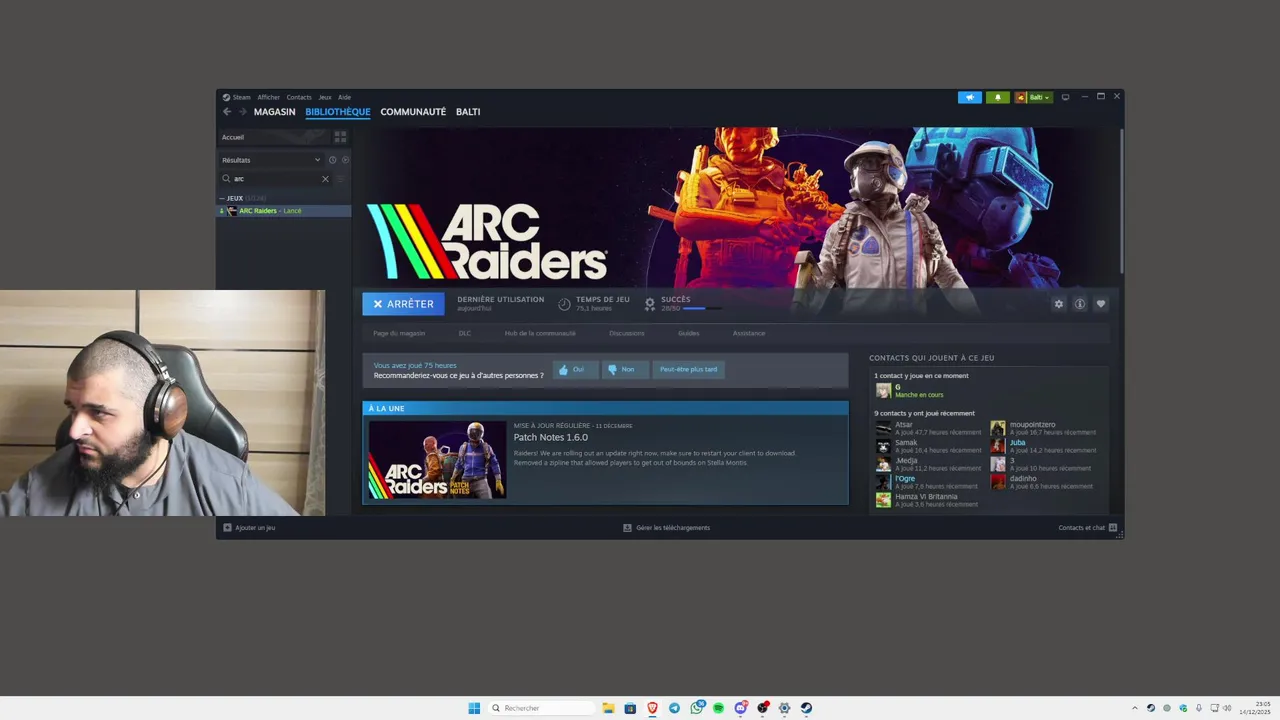Open Brave browser from the taskbar
The image size is (1280, 720).
[x=652, y=708]
